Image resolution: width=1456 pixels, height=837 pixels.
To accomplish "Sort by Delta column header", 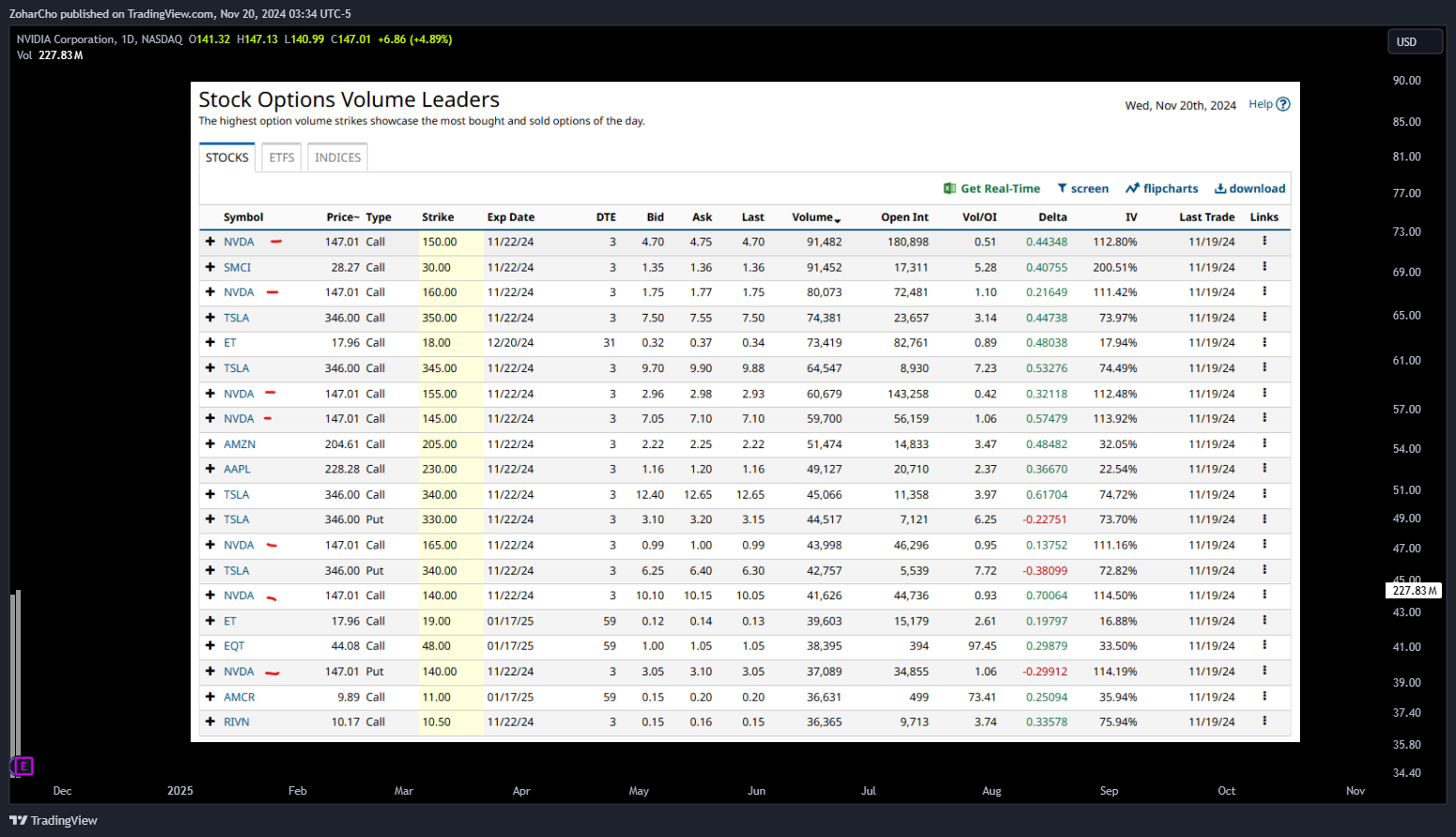I will pos(1052,217).
